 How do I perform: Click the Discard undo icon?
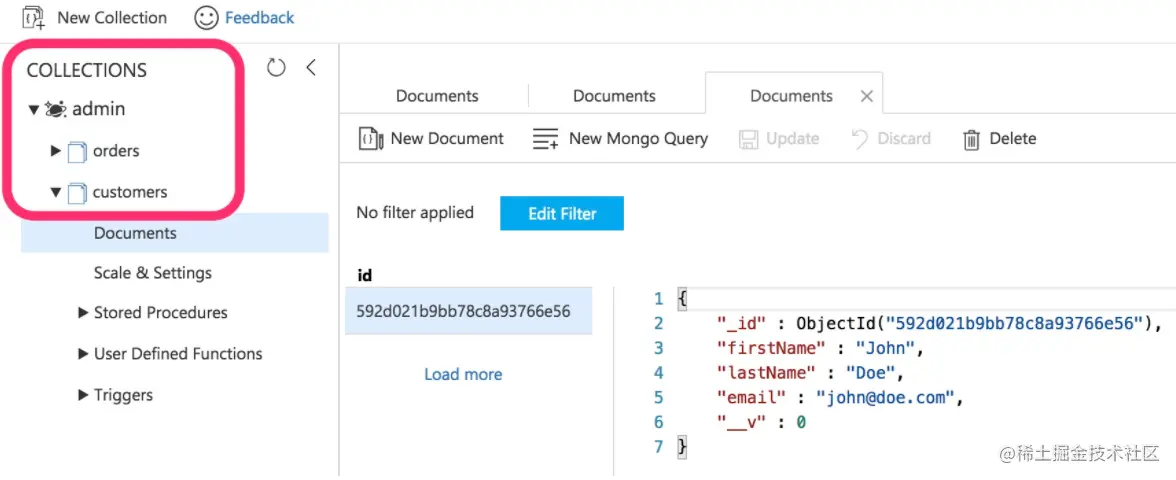point(860,139)
